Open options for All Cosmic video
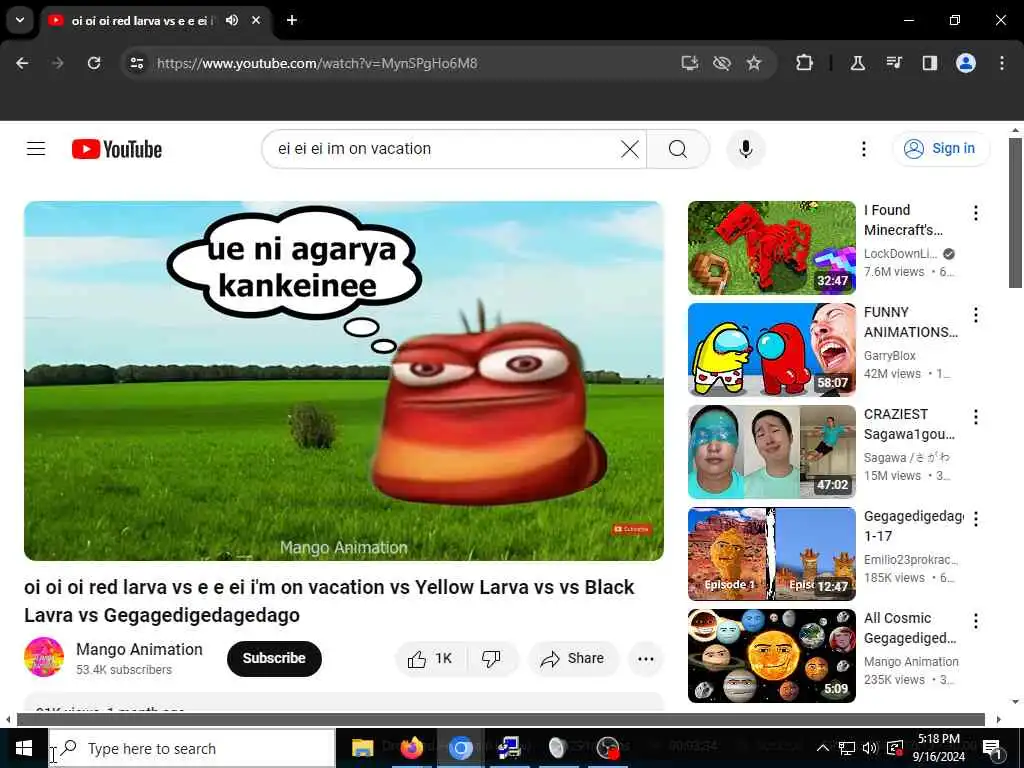This screenshot has height=768, width=1024. (976, 620)
